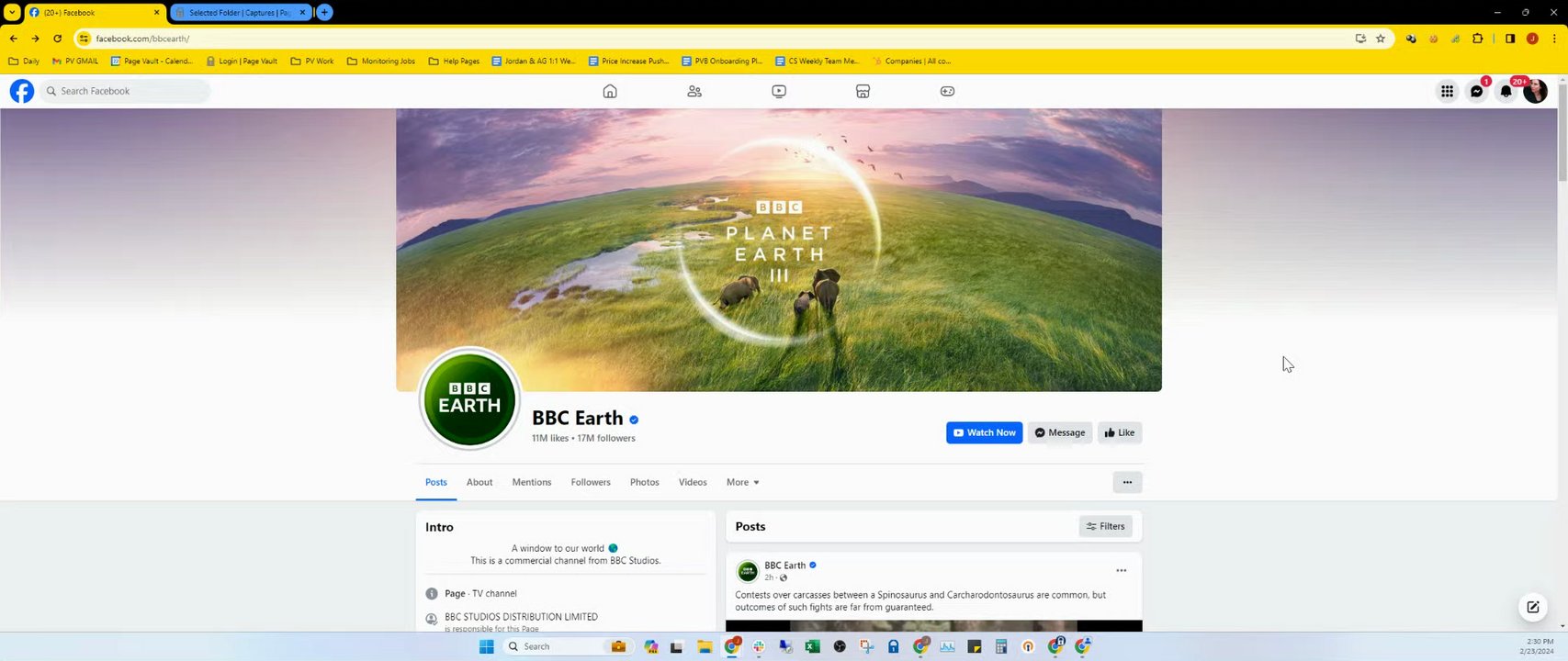Open the Calculator from the taskbar

pyautogui.click(x=1001, y=646)
